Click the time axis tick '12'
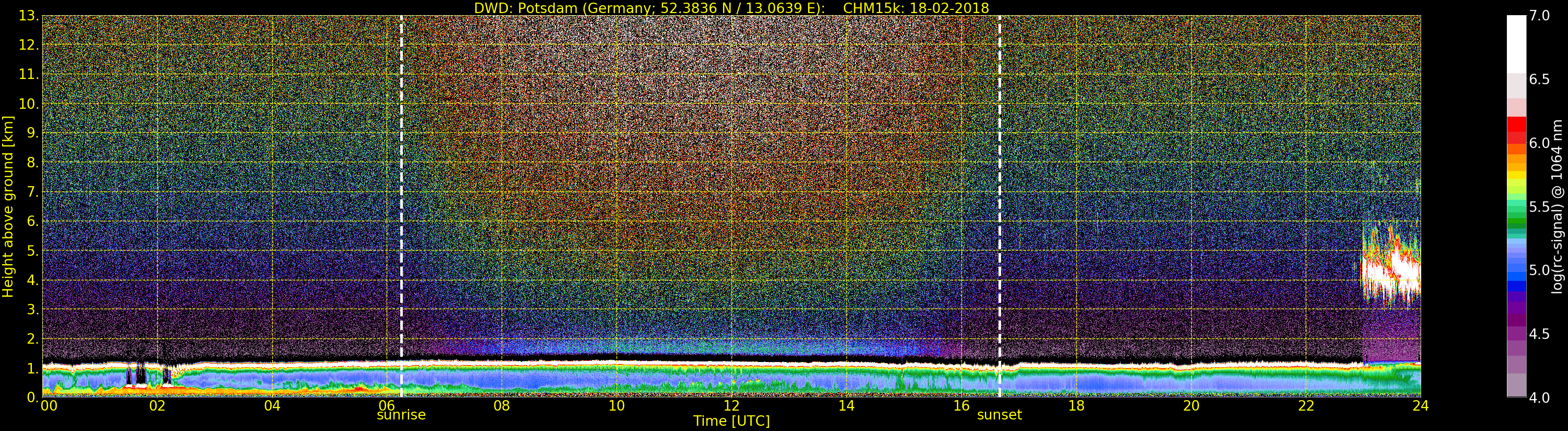The width and height of the screenshot is (1568, 431). click(x=731, y=405)
